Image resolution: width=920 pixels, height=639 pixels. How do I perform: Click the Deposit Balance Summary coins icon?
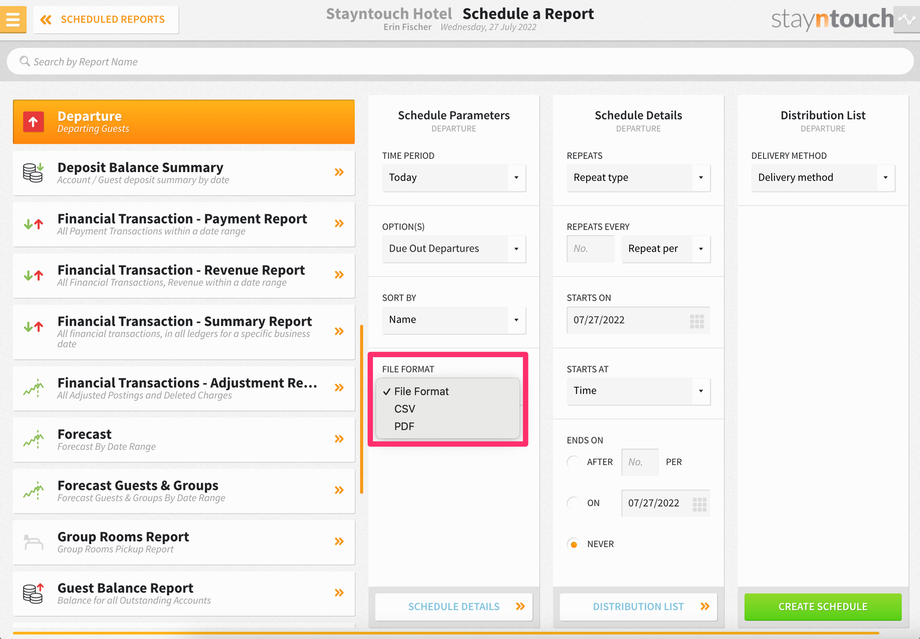point(33,173)
